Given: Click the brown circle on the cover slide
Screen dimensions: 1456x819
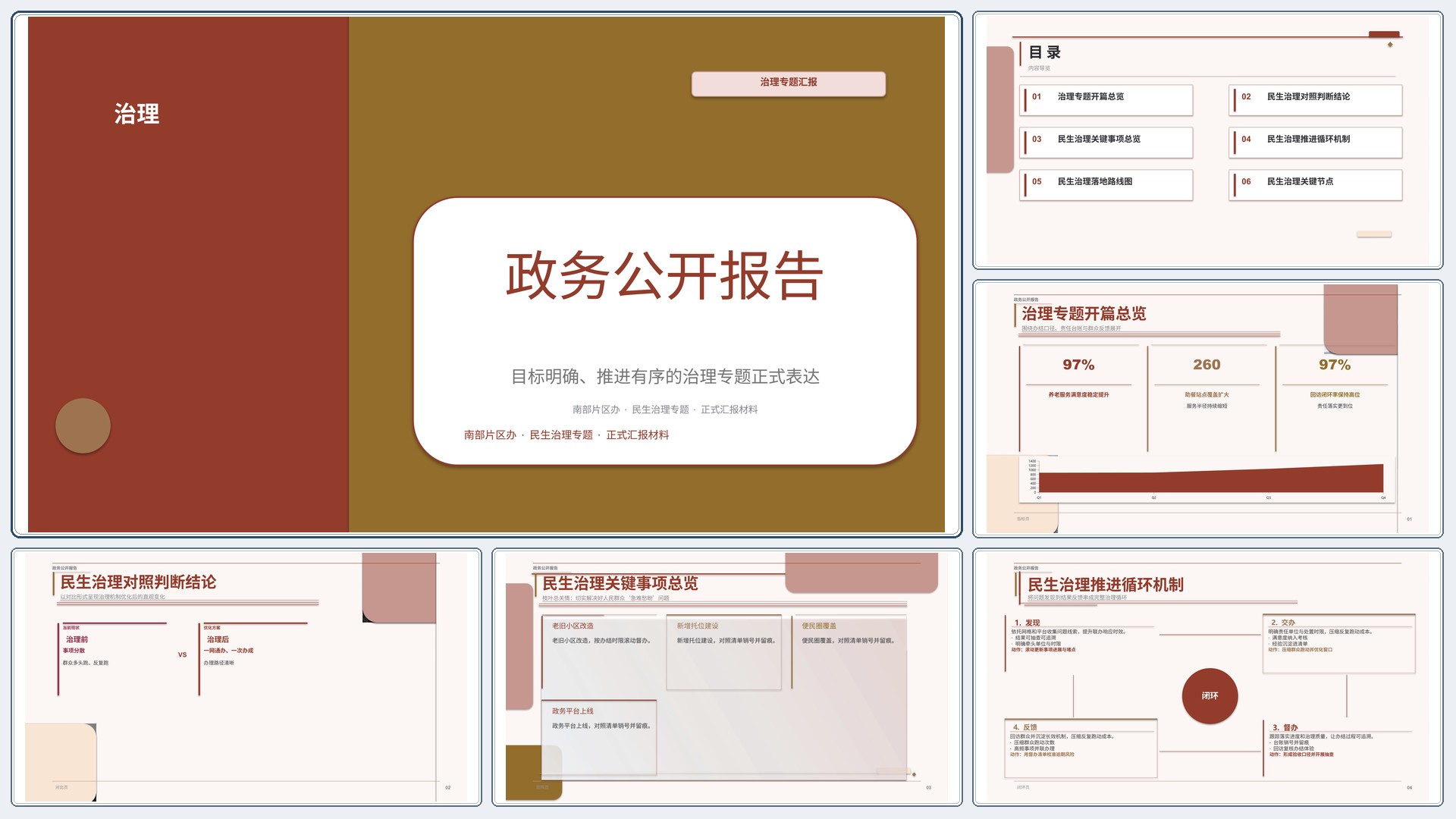Looking at the screenshot, I should (x=83, y=426).
